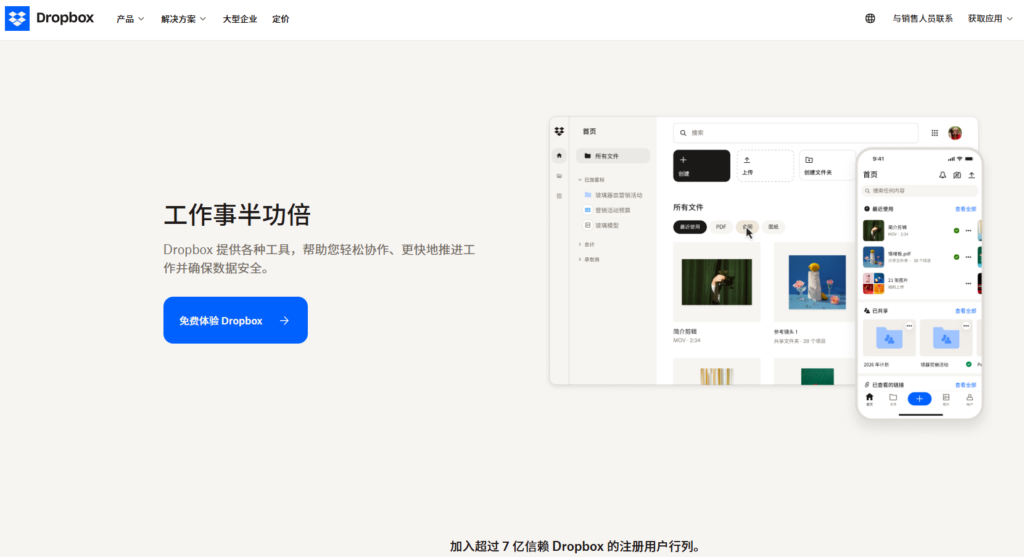Open the 大型企业 menu item
This screenshot has width=1024, height=557.
tap(240, 19)
